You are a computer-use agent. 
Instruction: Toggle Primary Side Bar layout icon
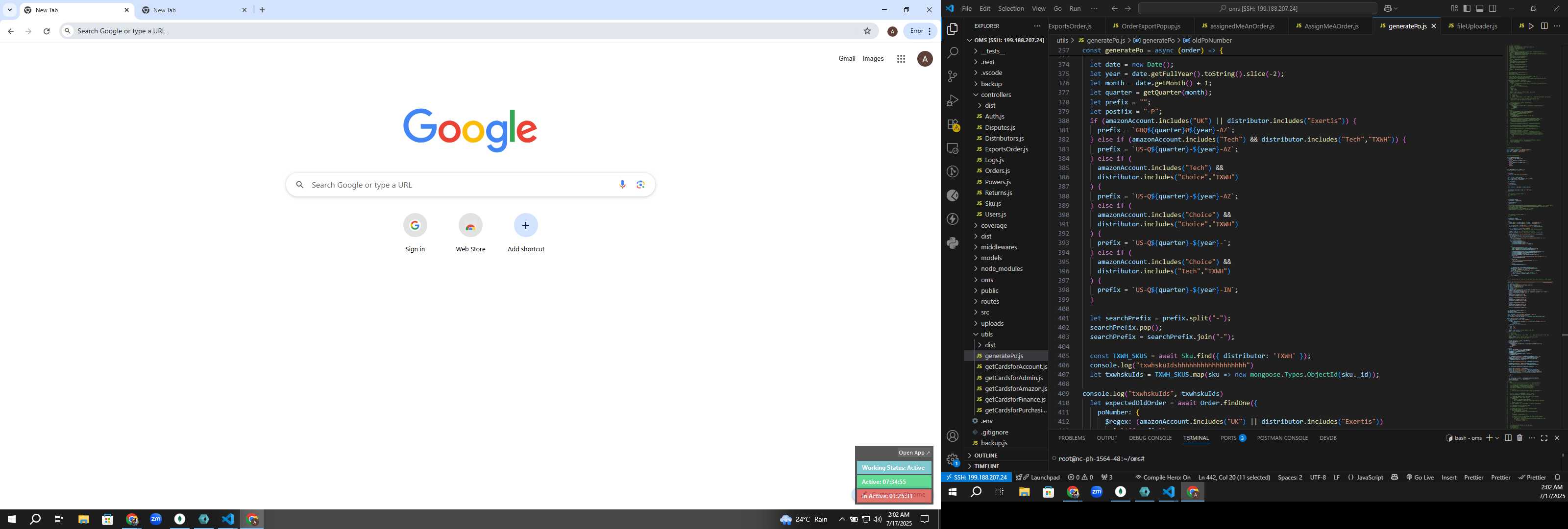pos(1467,8)
